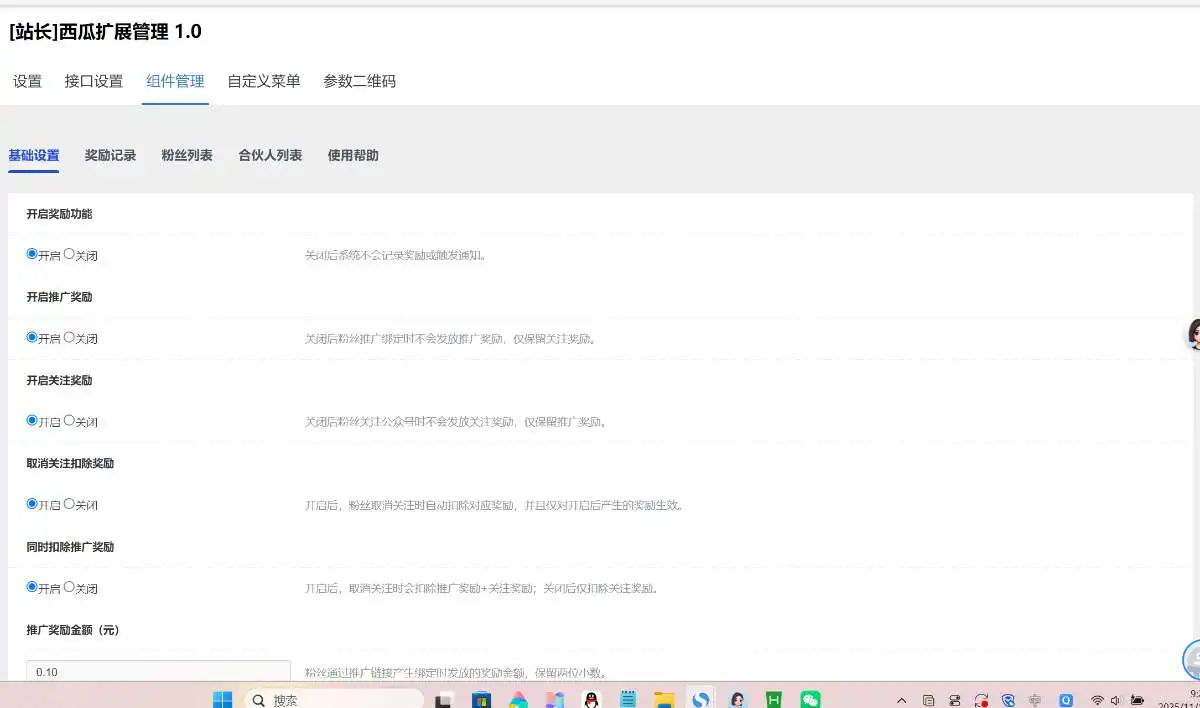Open the Sogou browser taskbar icon
The image size is (1200, 708).
(700, 699)
